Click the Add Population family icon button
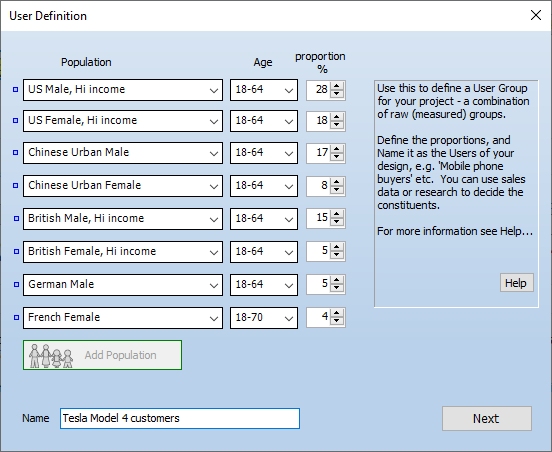 tap(102, 355)
